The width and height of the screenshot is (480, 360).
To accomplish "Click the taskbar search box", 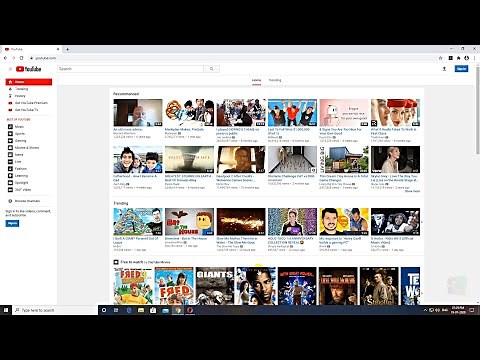I will tap(55, 310).
